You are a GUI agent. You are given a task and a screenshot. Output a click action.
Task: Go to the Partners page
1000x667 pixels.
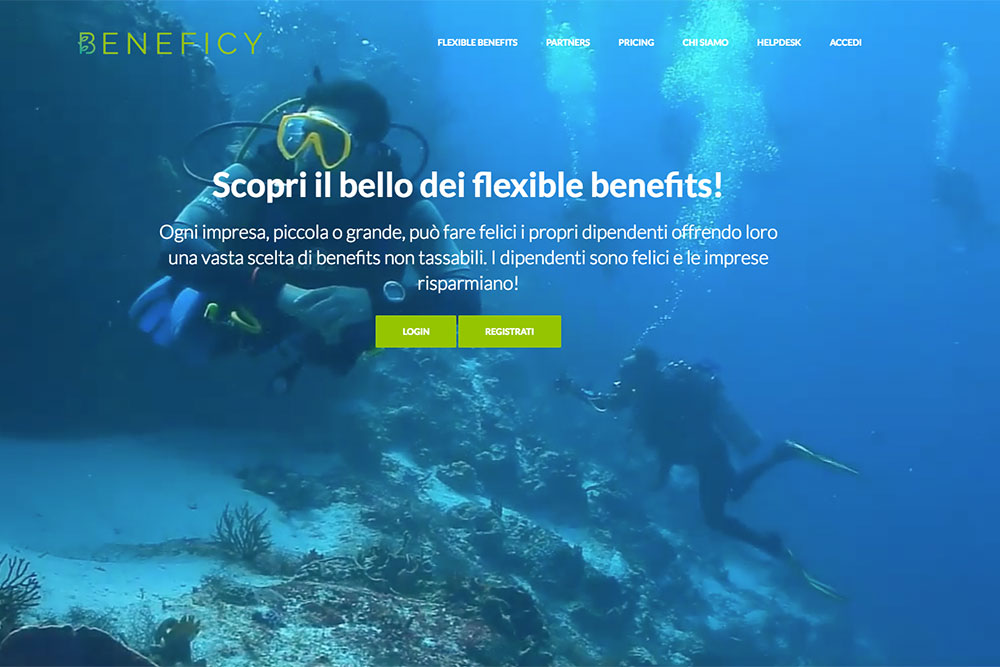click(x=568, y=43)
